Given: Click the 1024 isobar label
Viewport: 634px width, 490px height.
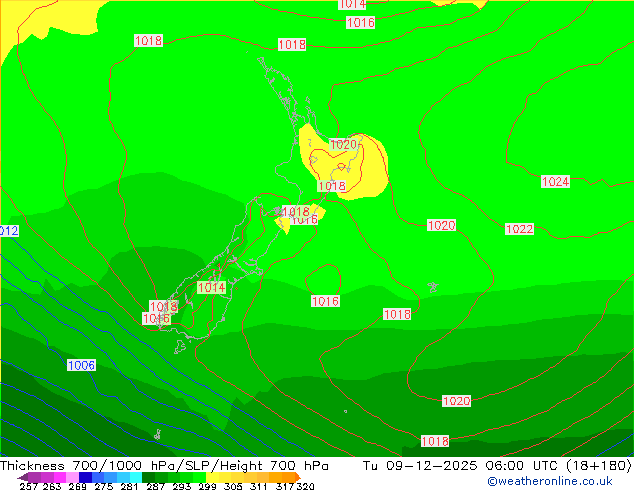Looking at the screenshot, I should (x=555, y=182).
